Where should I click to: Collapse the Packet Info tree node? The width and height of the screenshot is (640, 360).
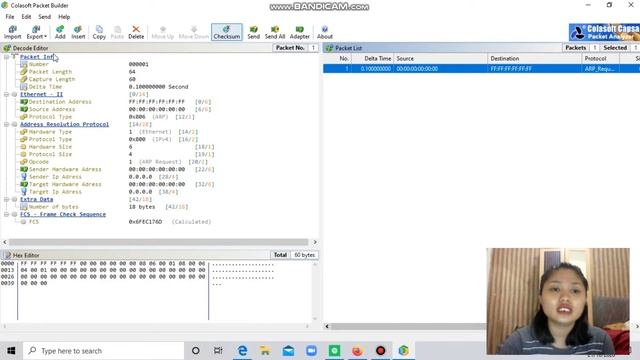[x=7, y=57]
